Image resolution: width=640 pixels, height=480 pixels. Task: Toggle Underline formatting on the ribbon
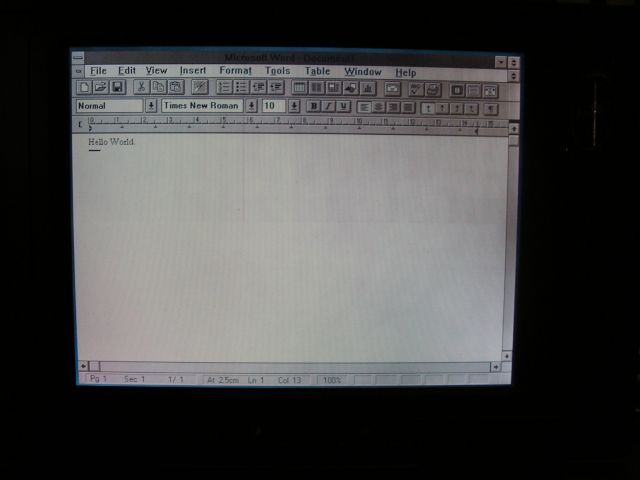coord(343,107)
